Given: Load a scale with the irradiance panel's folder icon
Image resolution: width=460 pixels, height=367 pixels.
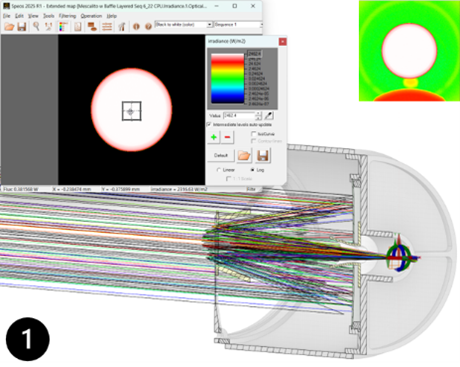Looking at the screenshot, I should pos(244,155).
